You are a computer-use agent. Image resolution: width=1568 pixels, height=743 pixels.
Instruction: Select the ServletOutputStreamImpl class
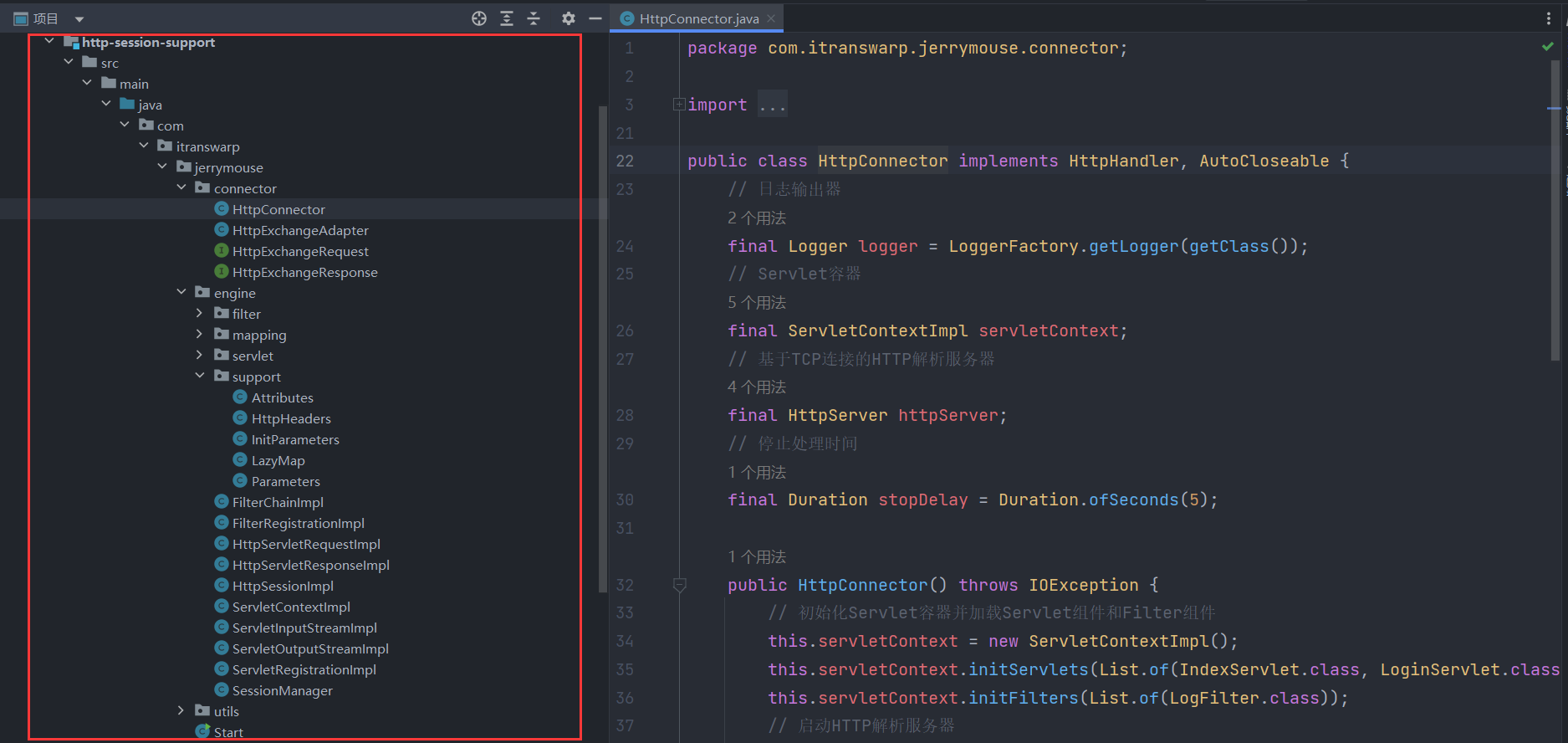point(310,648)
